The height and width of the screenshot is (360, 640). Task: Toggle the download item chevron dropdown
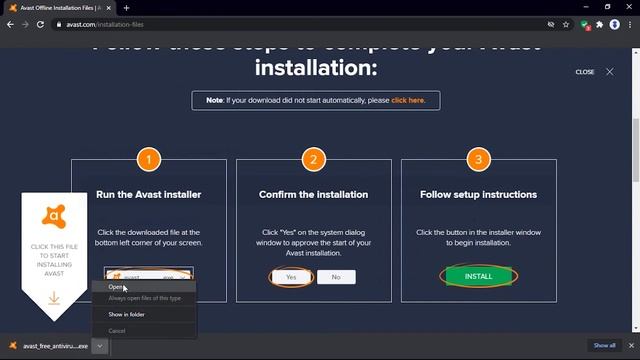[x=100, y=346]
